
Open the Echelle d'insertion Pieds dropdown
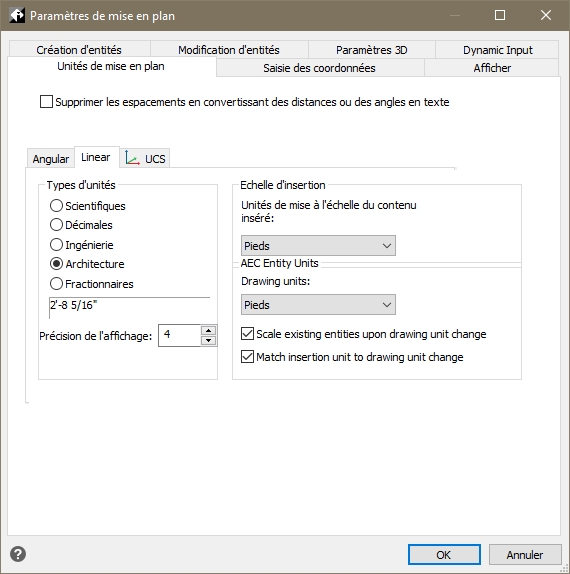pos(318,246)
